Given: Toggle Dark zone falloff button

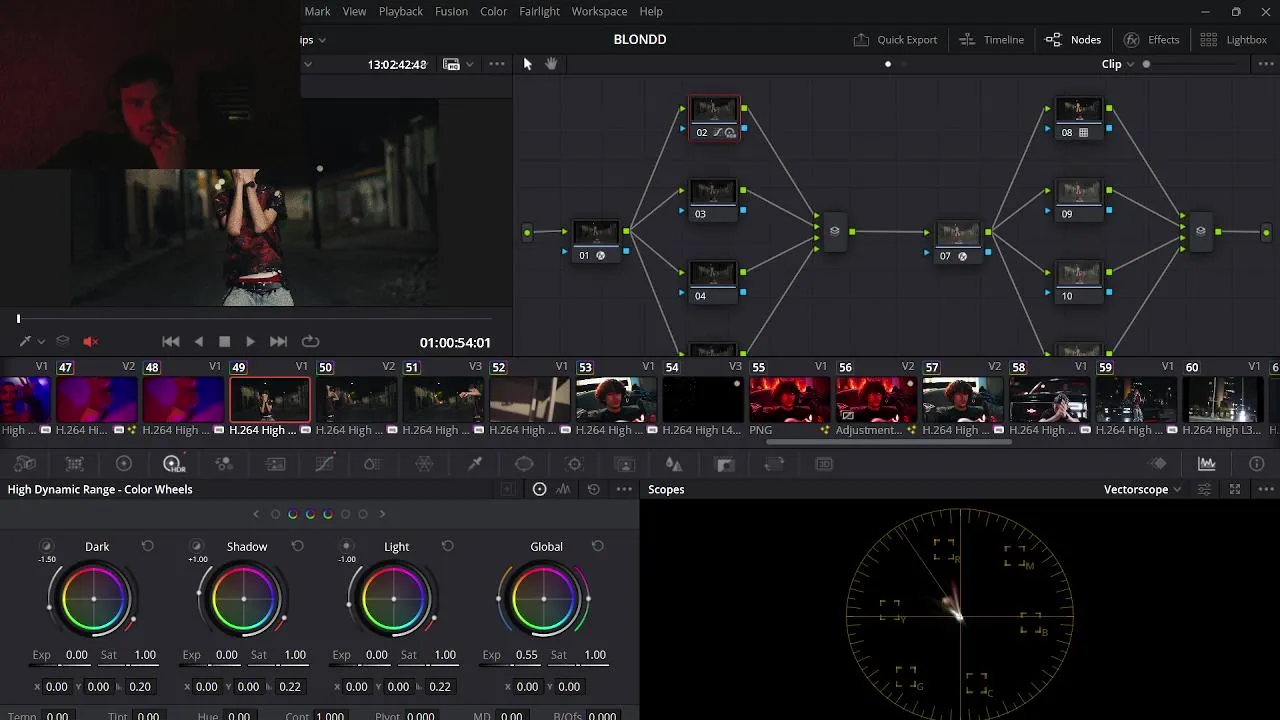Looking at the screenshot, I should (x=46, y=546).
